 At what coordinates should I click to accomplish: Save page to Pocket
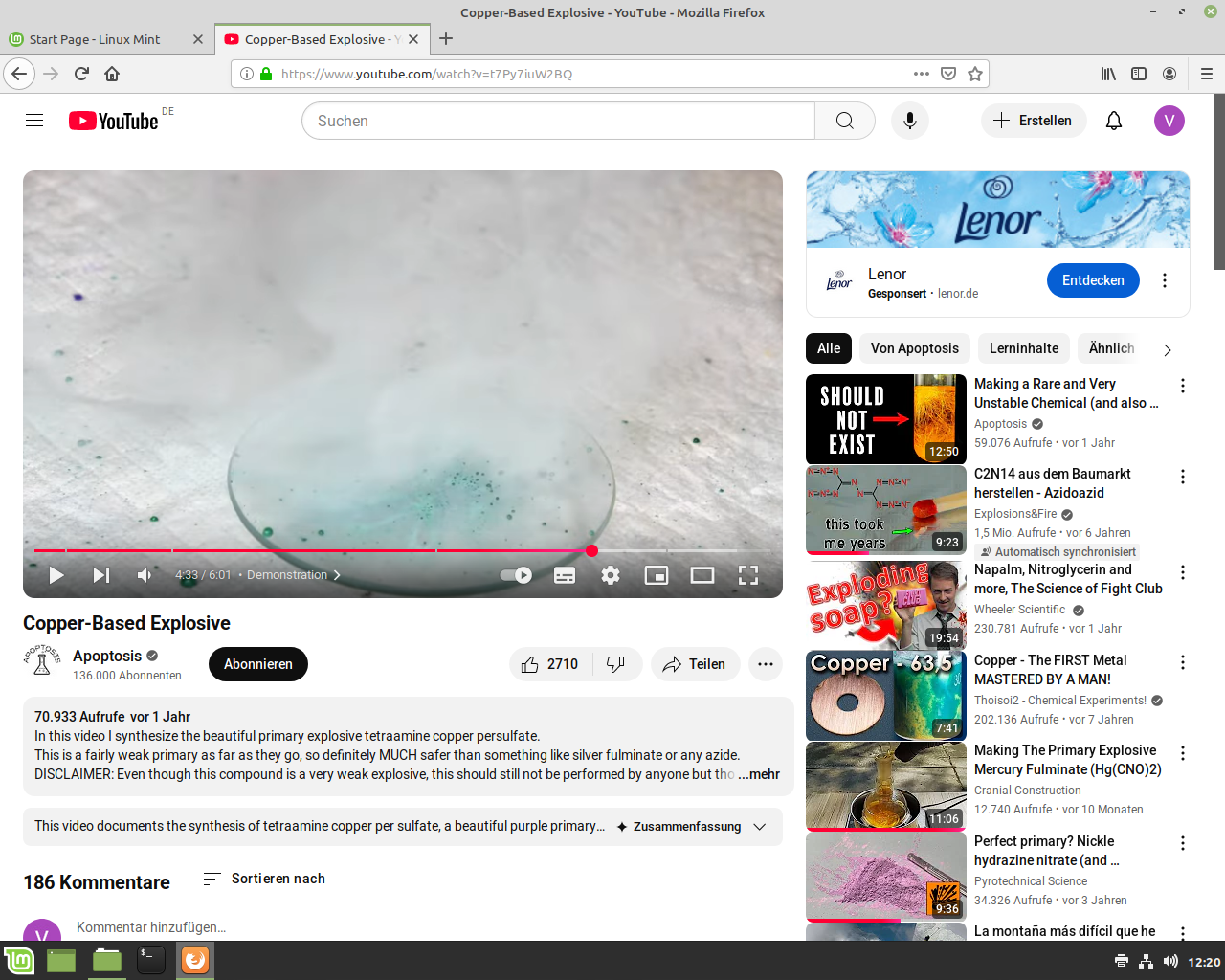(948, 74)
